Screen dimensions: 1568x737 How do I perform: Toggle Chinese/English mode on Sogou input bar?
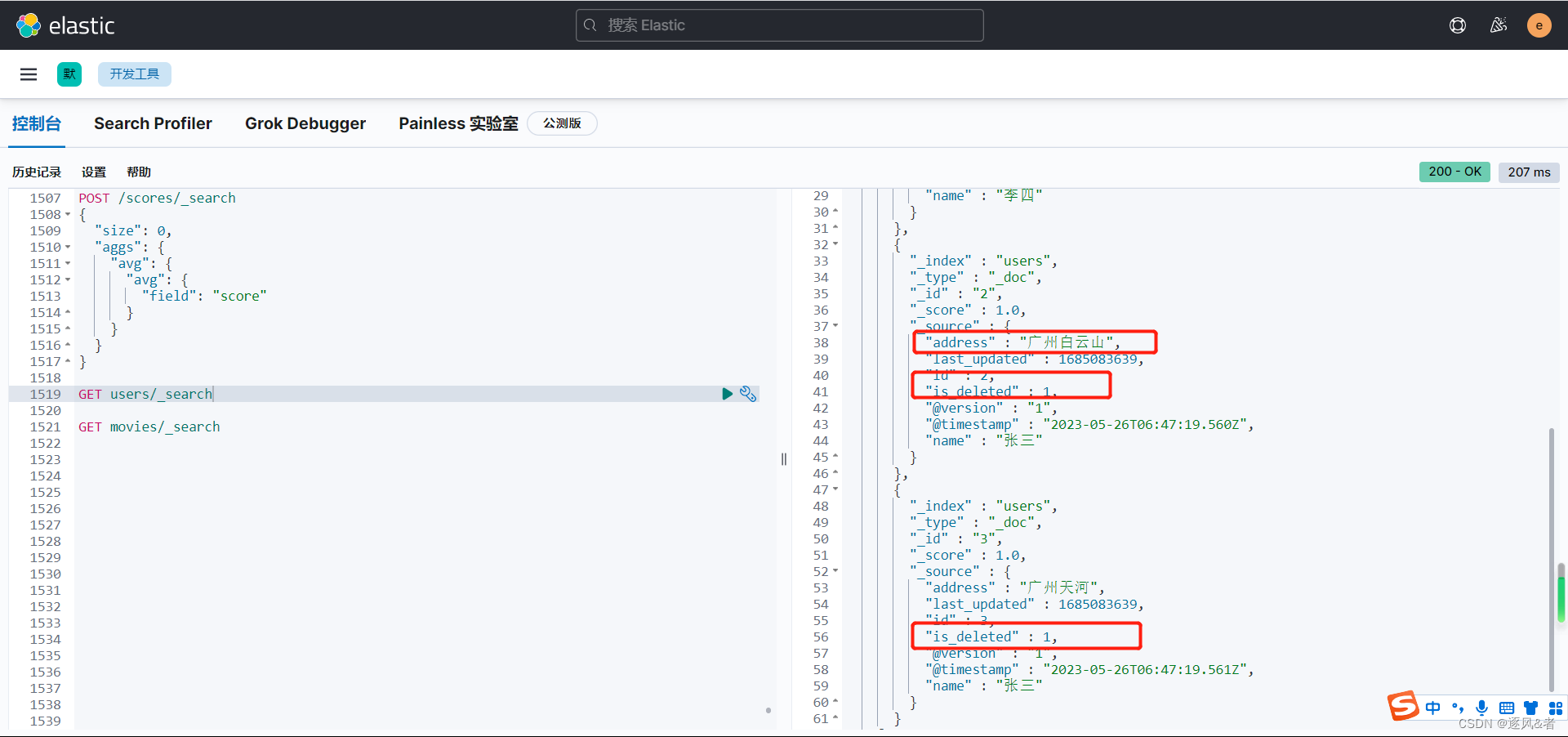pyautogui.click(x=1434, y=708)
